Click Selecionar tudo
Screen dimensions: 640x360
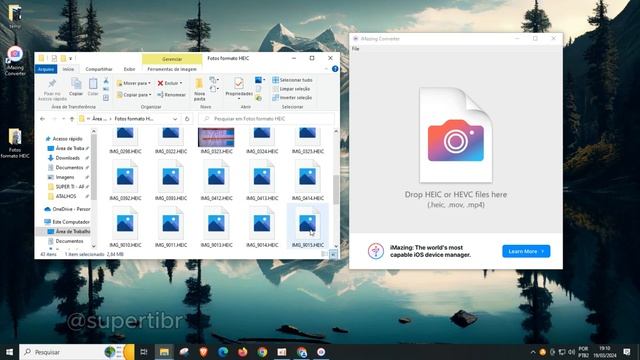(293, 80)
